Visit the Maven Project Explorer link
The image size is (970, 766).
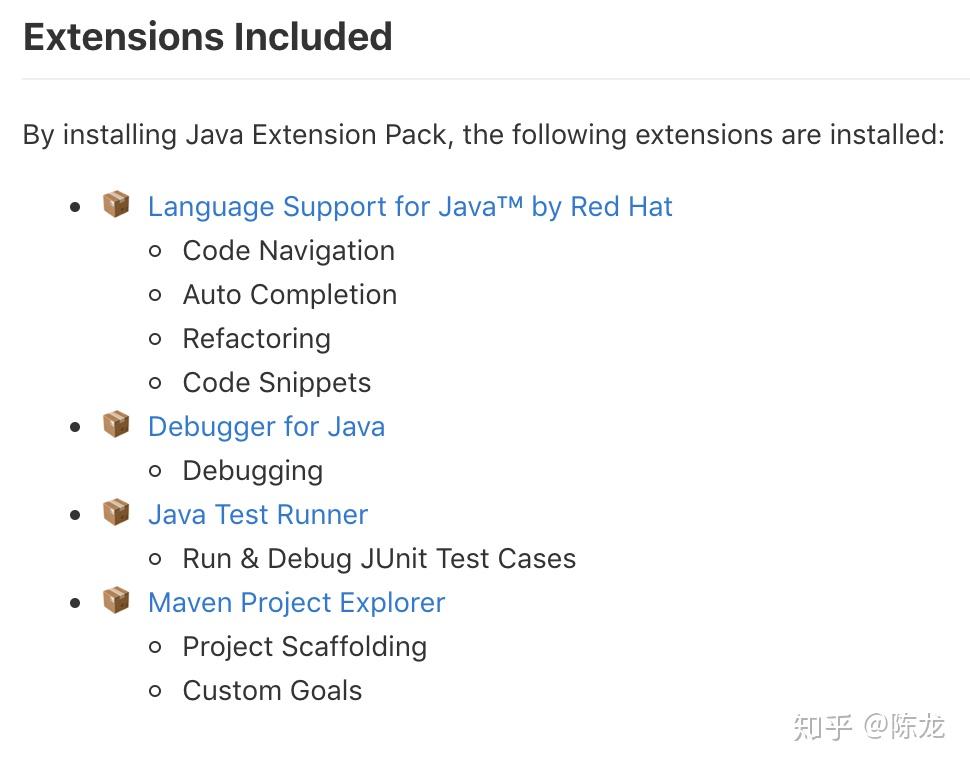point(296,603)
